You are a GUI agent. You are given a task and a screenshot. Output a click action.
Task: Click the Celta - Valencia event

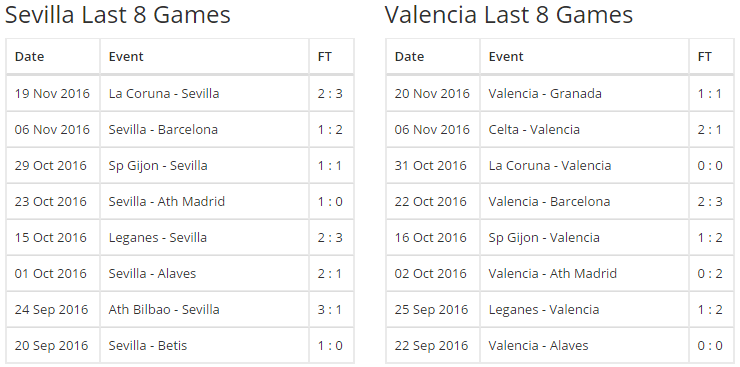(x=534, y=129)
